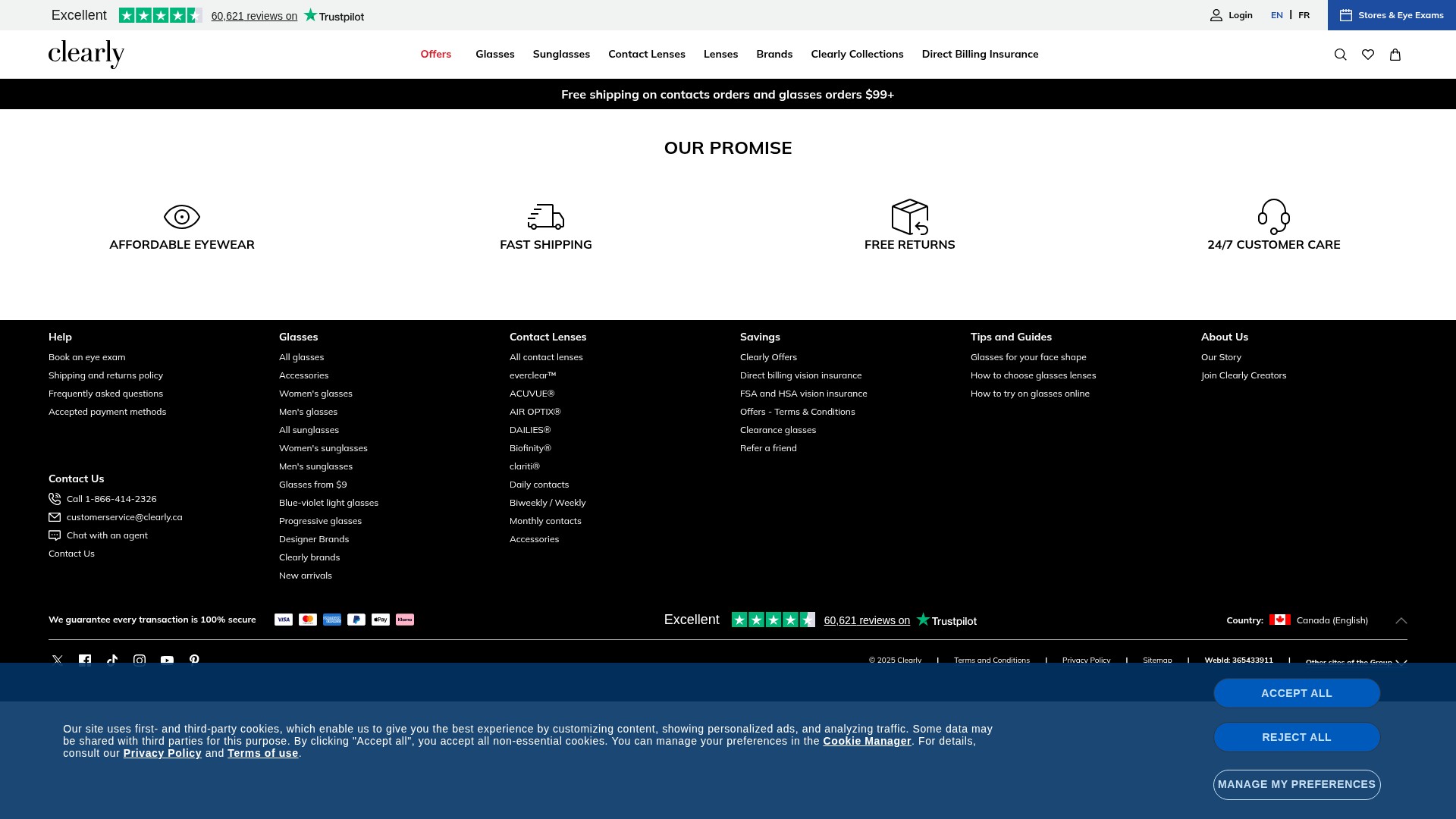
Task: Click the free shipping promo banner
Action: pos(728,94)
